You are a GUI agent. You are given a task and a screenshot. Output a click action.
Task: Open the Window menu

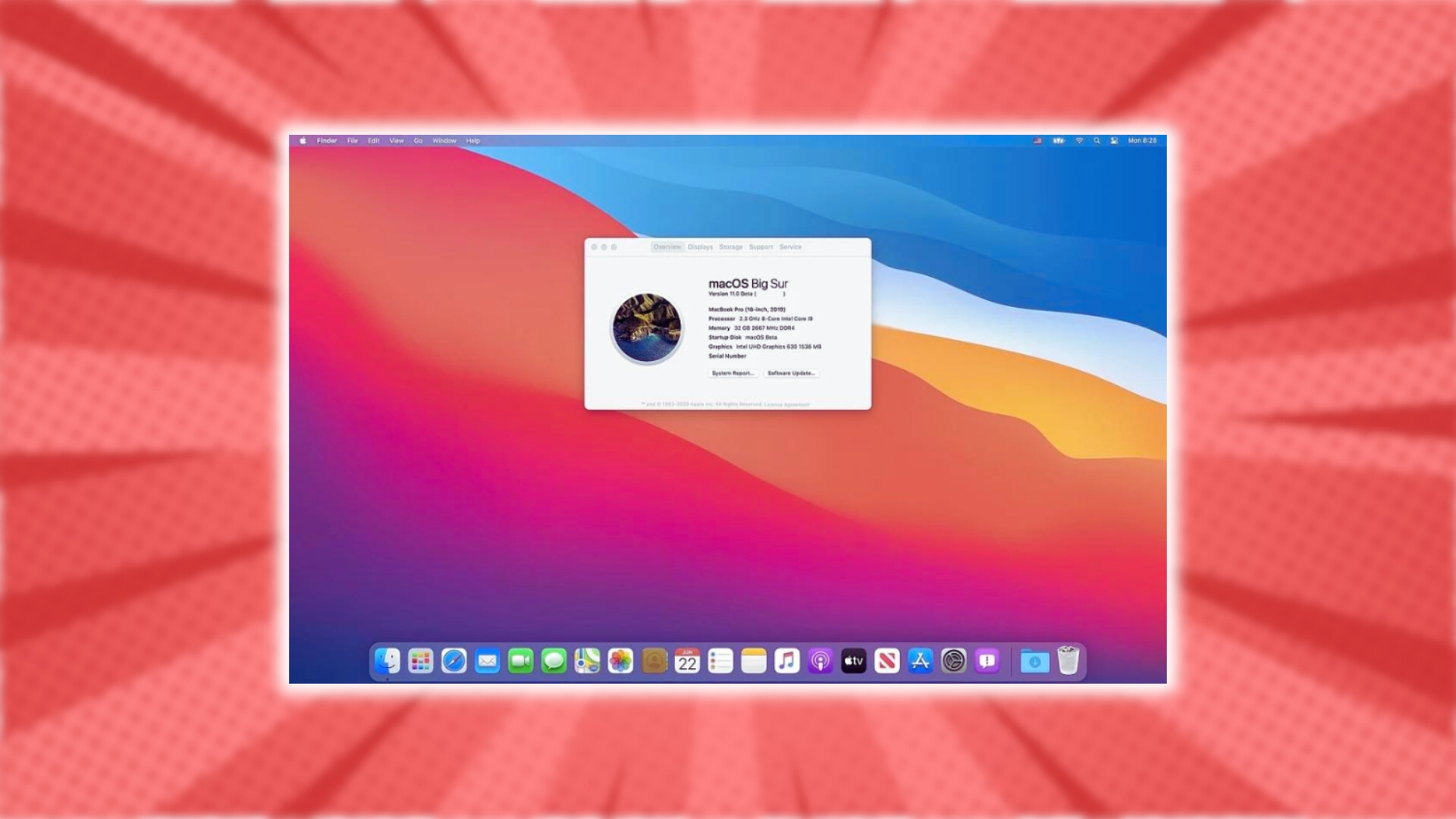(x=444, y=140)
